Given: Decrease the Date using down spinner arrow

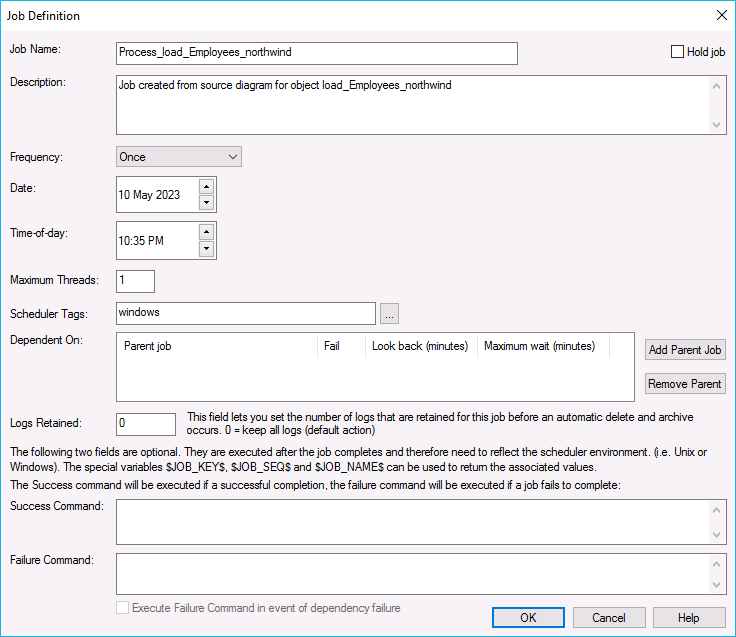Looking at the screenshot, I should coord(206,202).
